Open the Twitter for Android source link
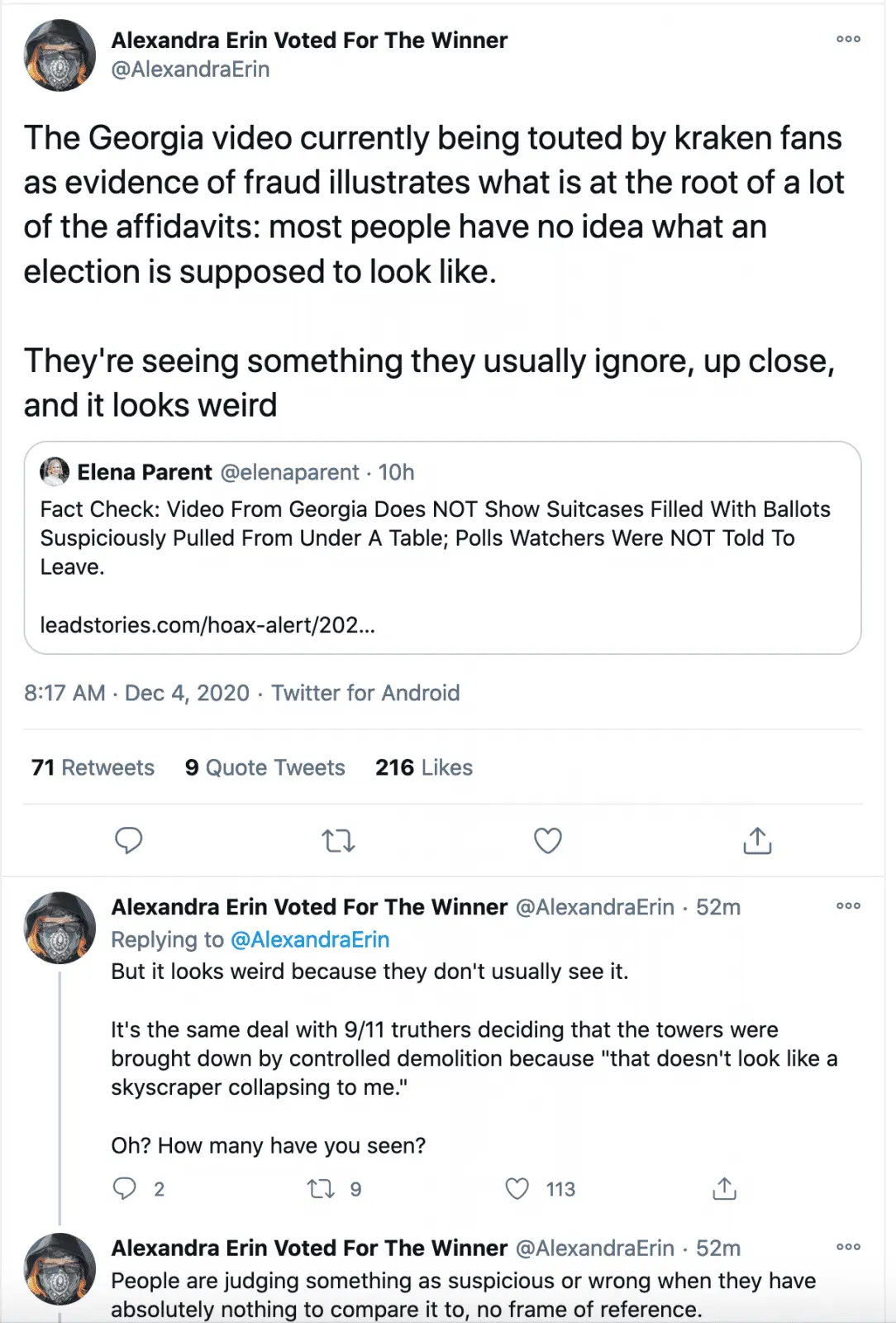896x1323 pixels. coord(365,693)
